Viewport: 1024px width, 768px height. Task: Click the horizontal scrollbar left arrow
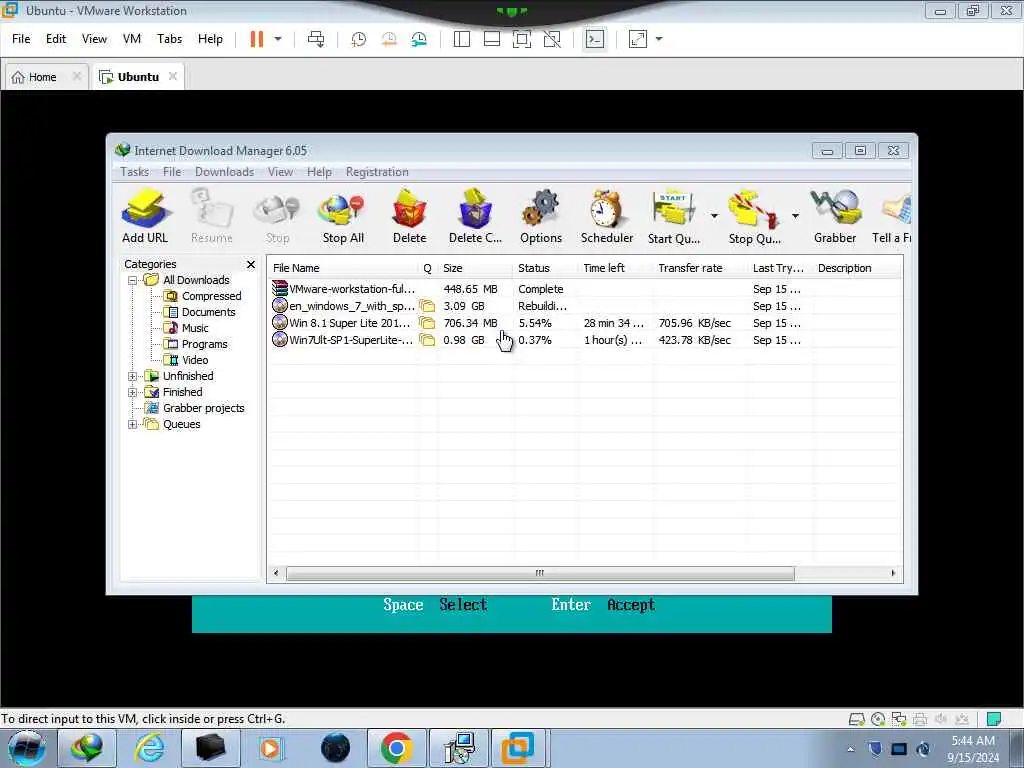276,573
